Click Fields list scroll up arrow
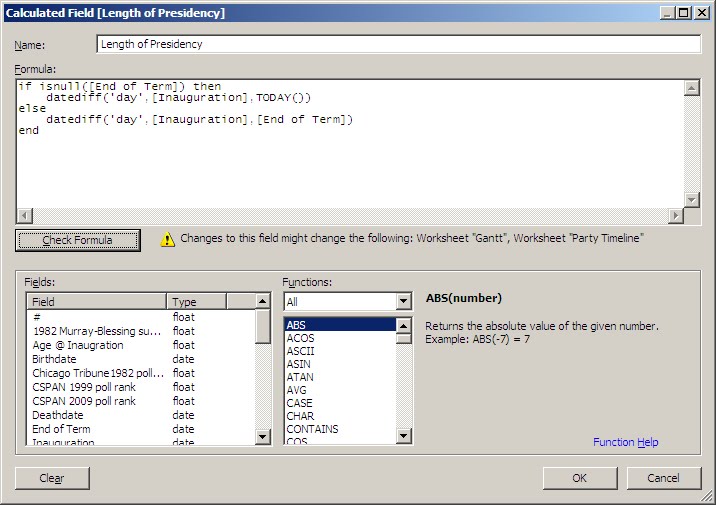The image size is (716, 505). tap(263, 301)
